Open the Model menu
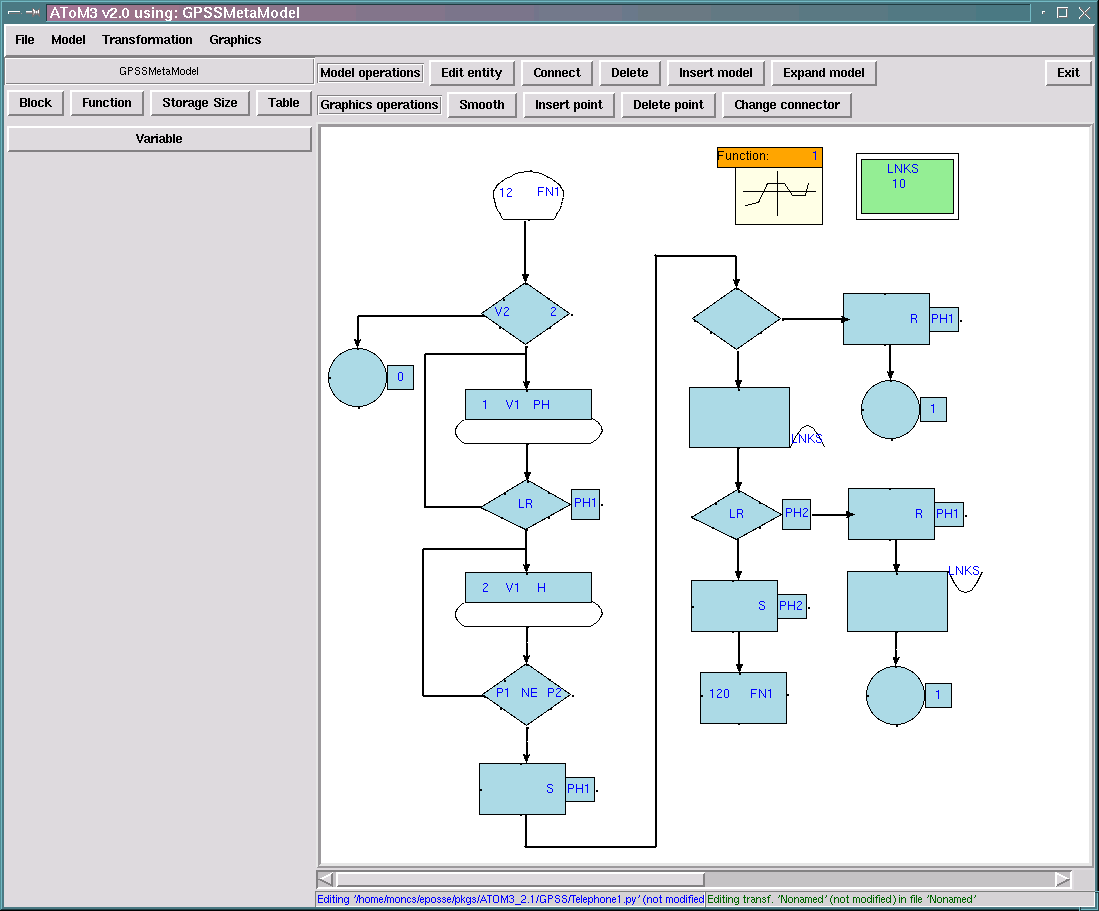Image resolution: width=1099 pixels, height=911 pixels. pos(68,40)
